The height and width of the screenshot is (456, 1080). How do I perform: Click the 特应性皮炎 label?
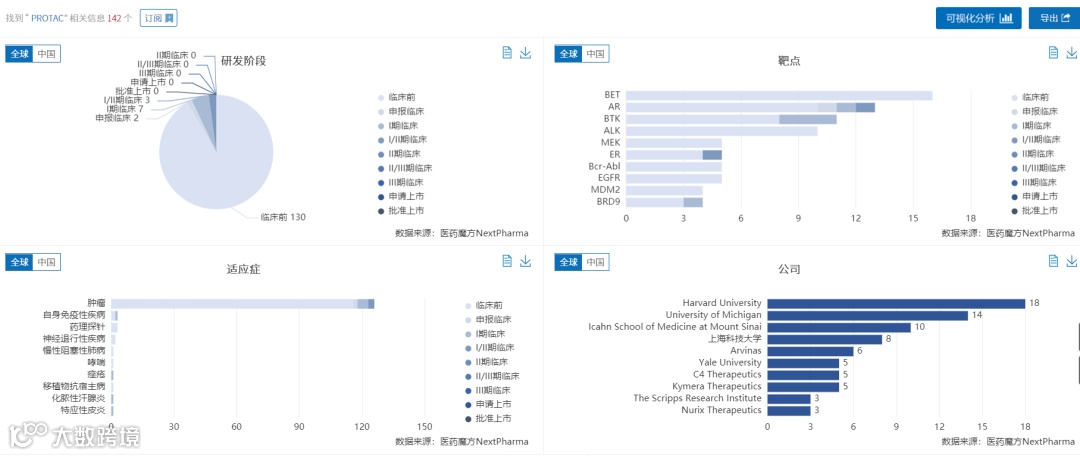83,411
